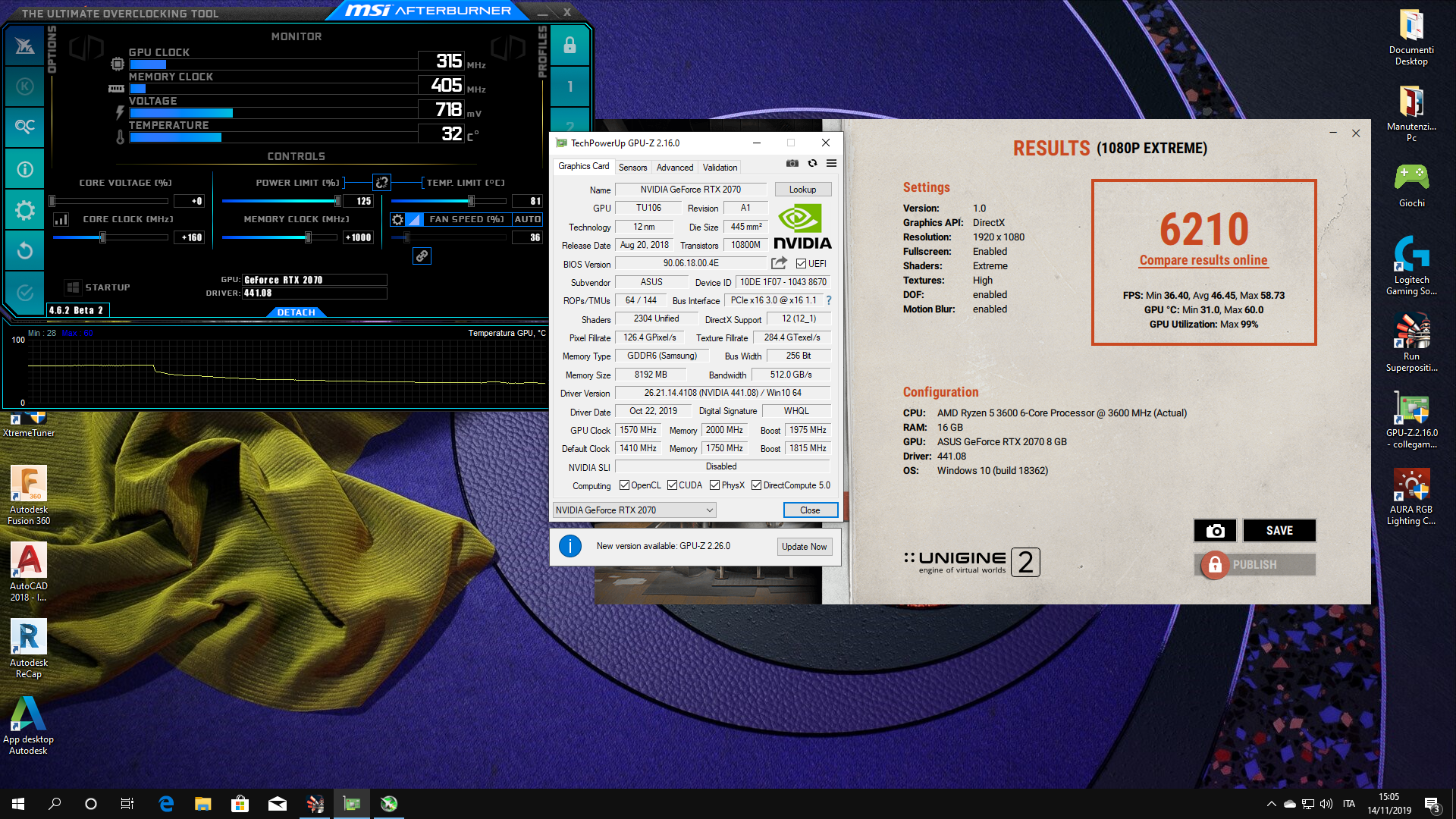Click DETACH tab on Afterburner monitor

(296, 312)
